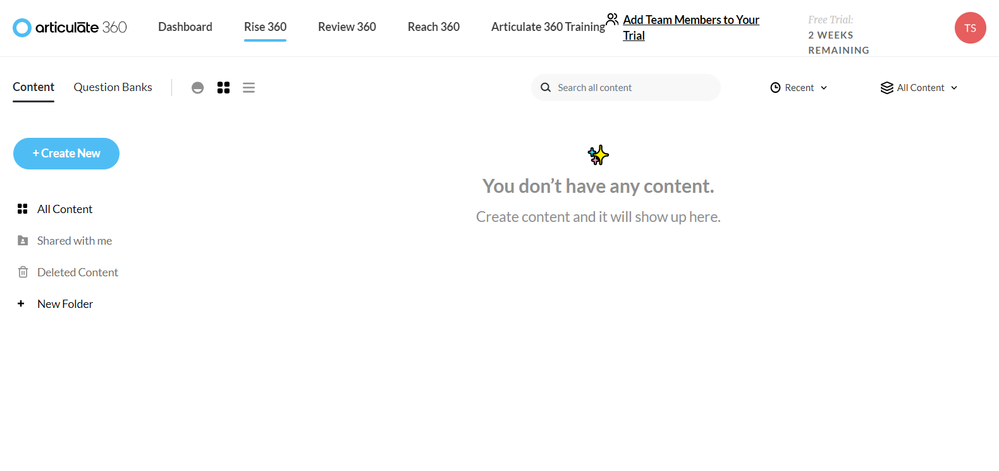Click the layers icon beside All Content filter

[887, 88]
